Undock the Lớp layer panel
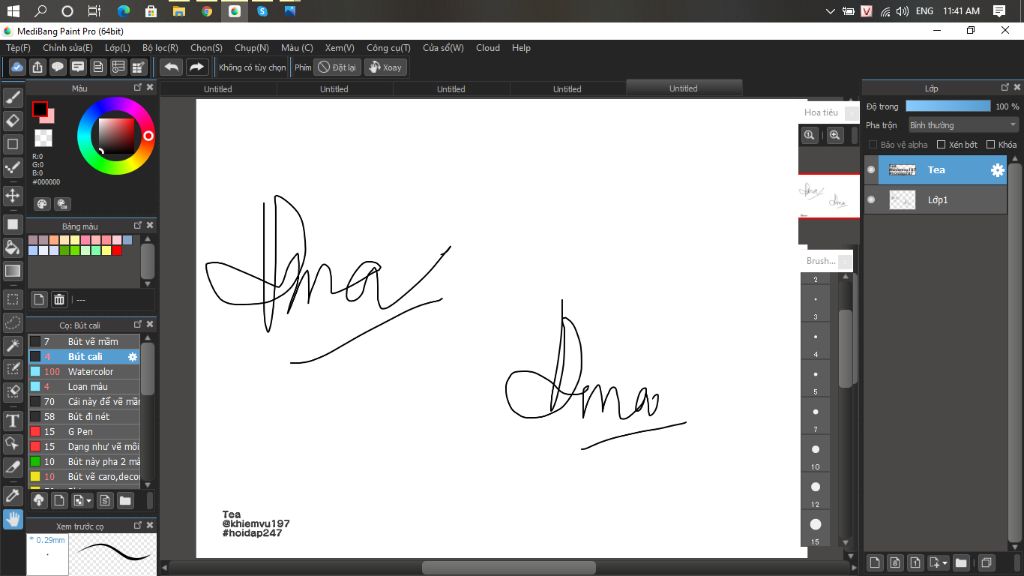This screenshot has height=576, width=1024. (1004, 88)
